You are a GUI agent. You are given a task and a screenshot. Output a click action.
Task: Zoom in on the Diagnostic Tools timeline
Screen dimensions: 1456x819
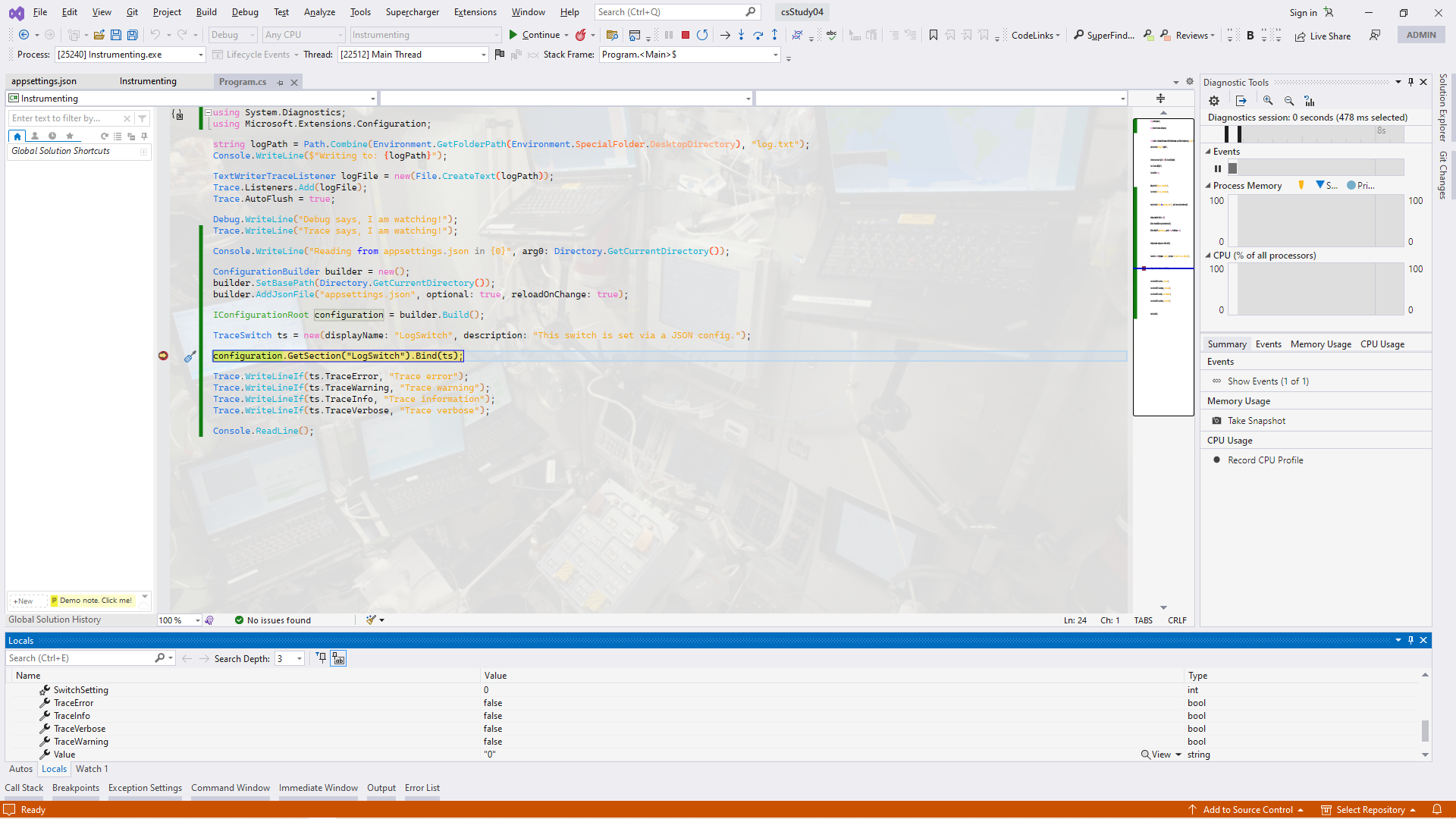(x=1268, y=101)
